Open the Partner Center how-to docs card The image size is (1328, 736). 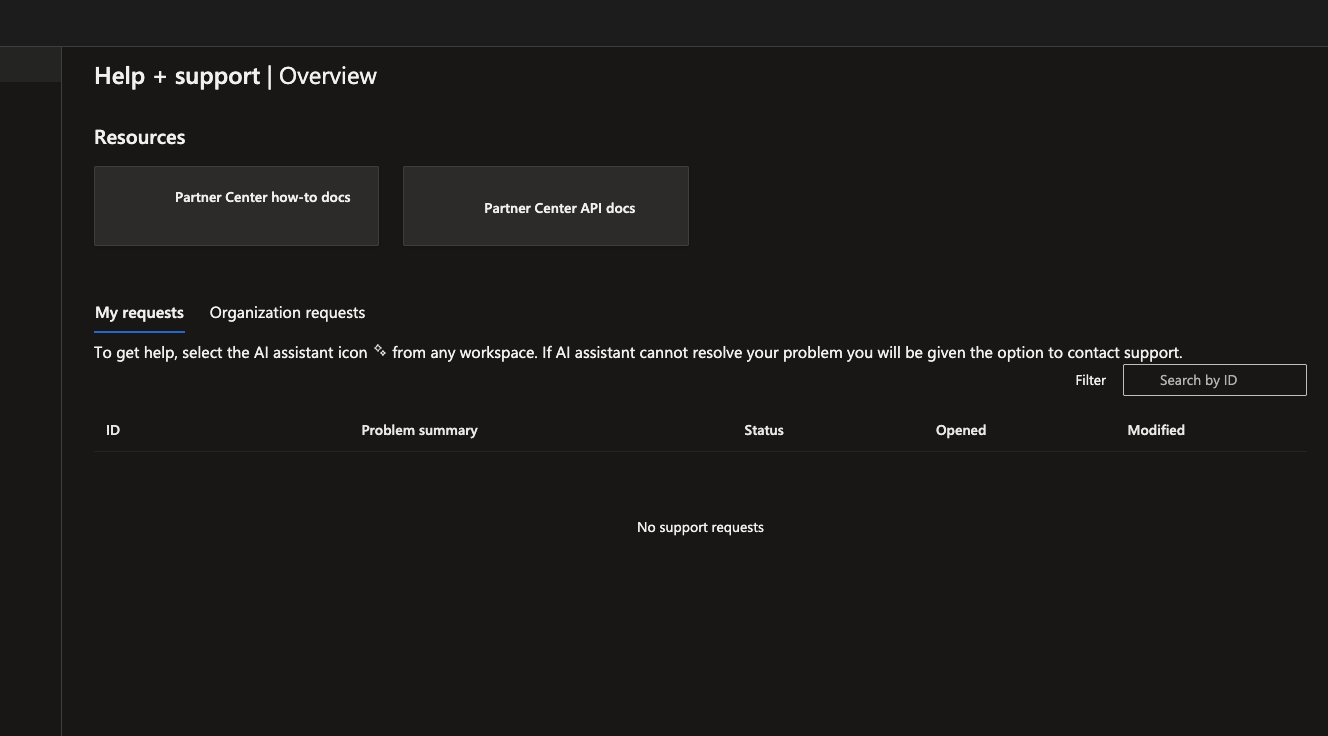pos(236,206)
